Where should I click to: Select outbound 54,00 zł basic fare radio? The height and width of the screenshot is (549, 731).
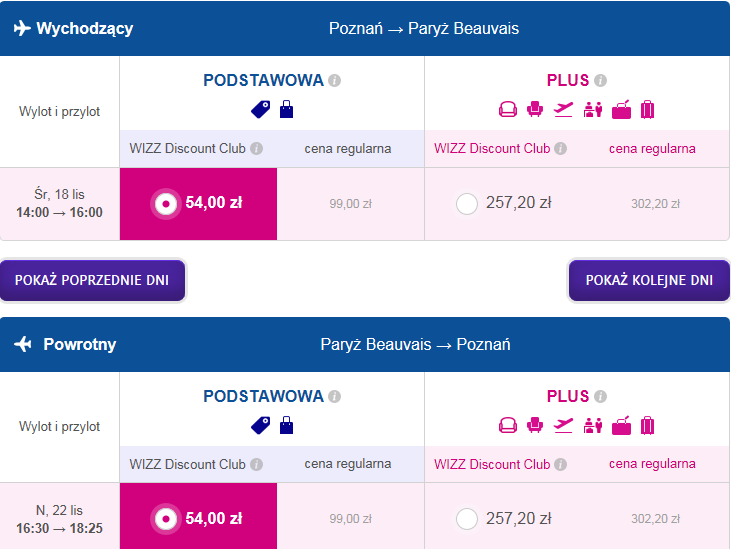pyautogui.click(x=166, y=204)
